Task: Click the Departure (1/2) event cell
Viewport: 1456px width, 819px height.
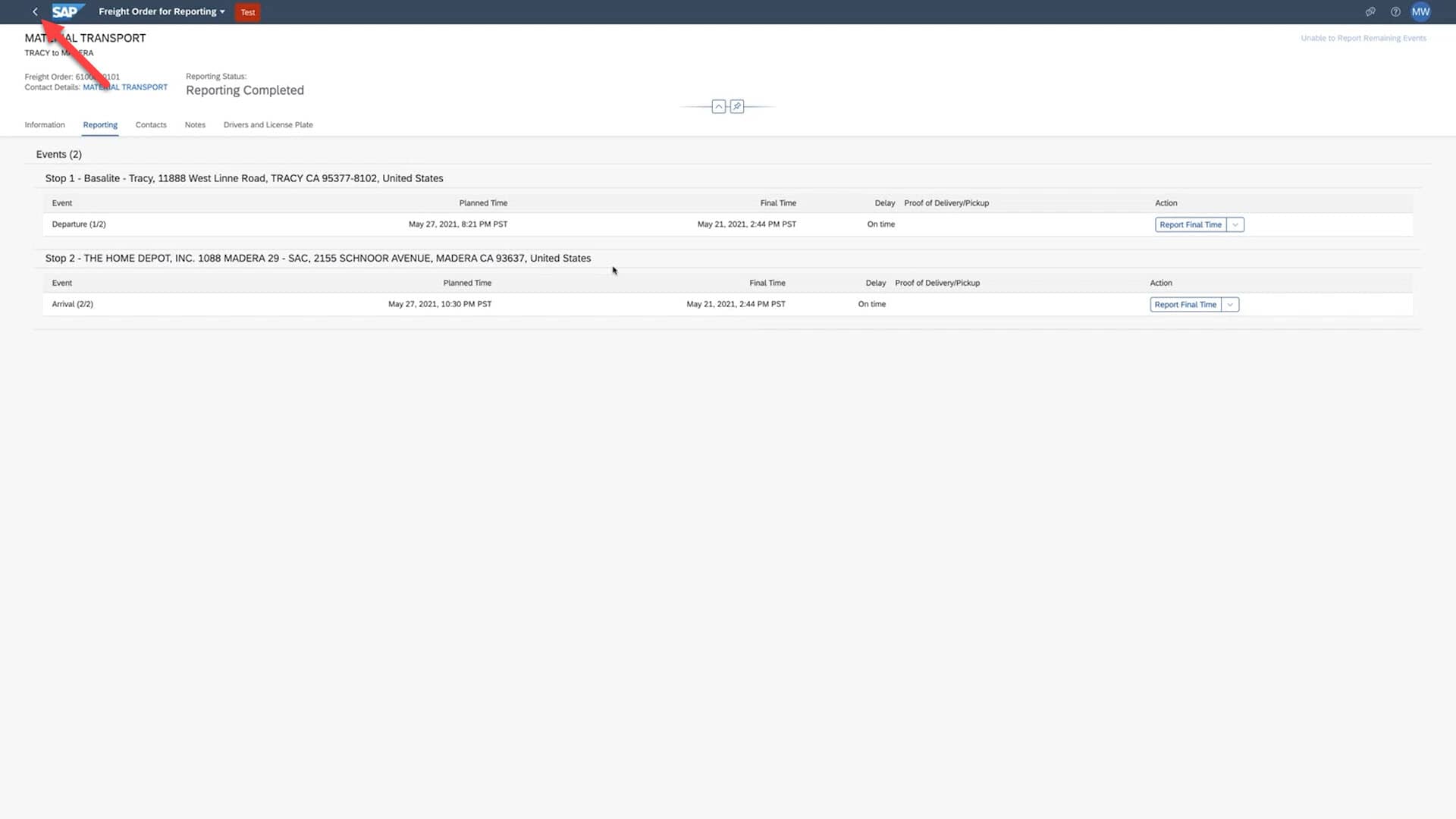Action: coord(79,224)
